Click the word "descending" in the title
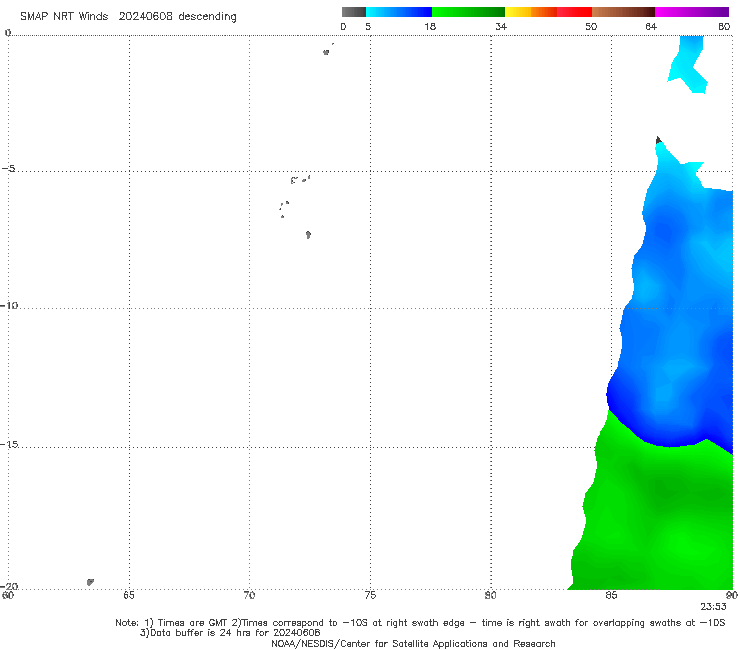This screenshot has width=740, height=650. 208,17
